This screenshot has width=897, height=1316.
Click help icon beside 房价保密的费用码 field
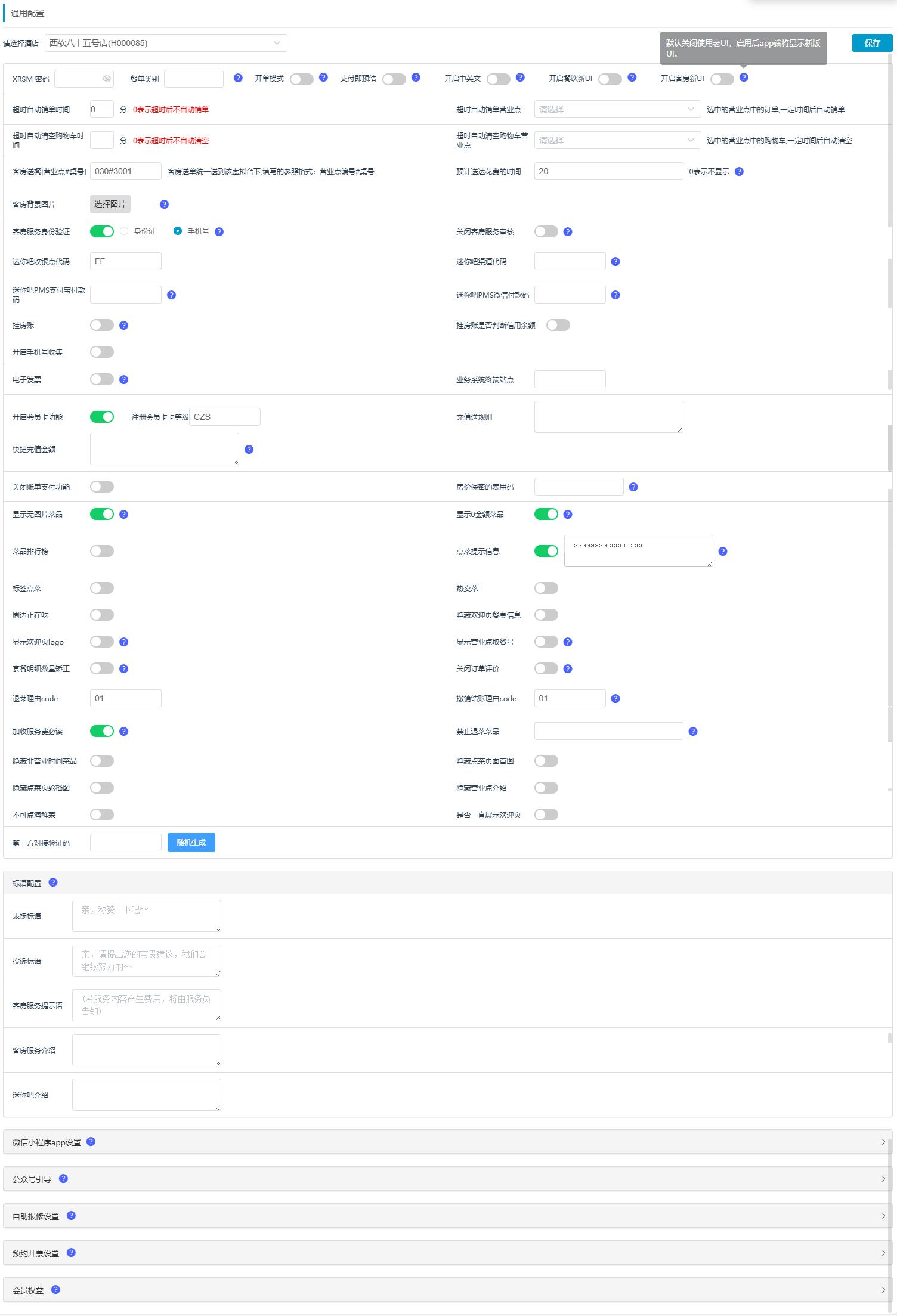633,487
